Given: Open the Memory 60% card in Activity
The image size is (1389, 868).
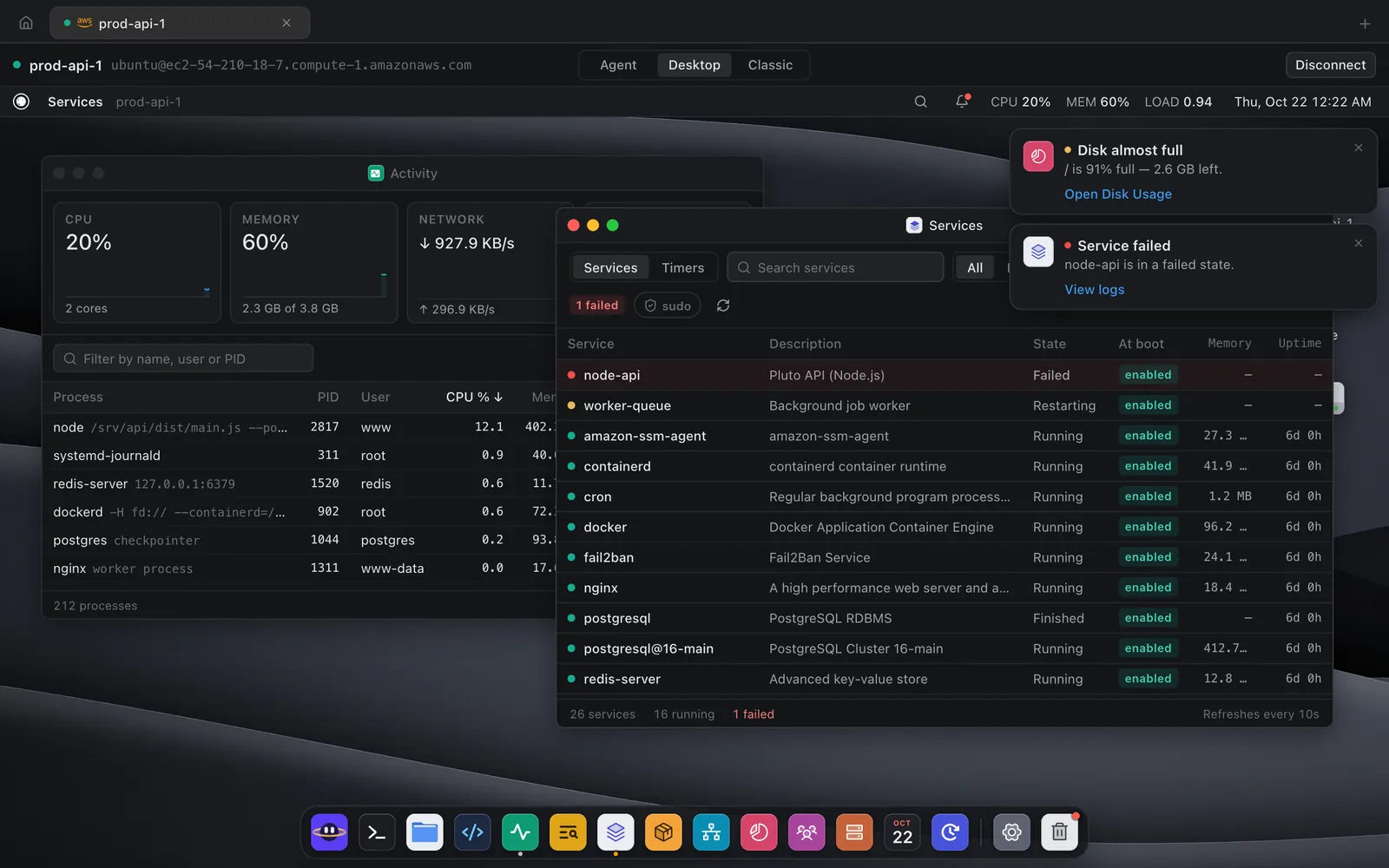Looking at the screenshot, I should 313,263.
